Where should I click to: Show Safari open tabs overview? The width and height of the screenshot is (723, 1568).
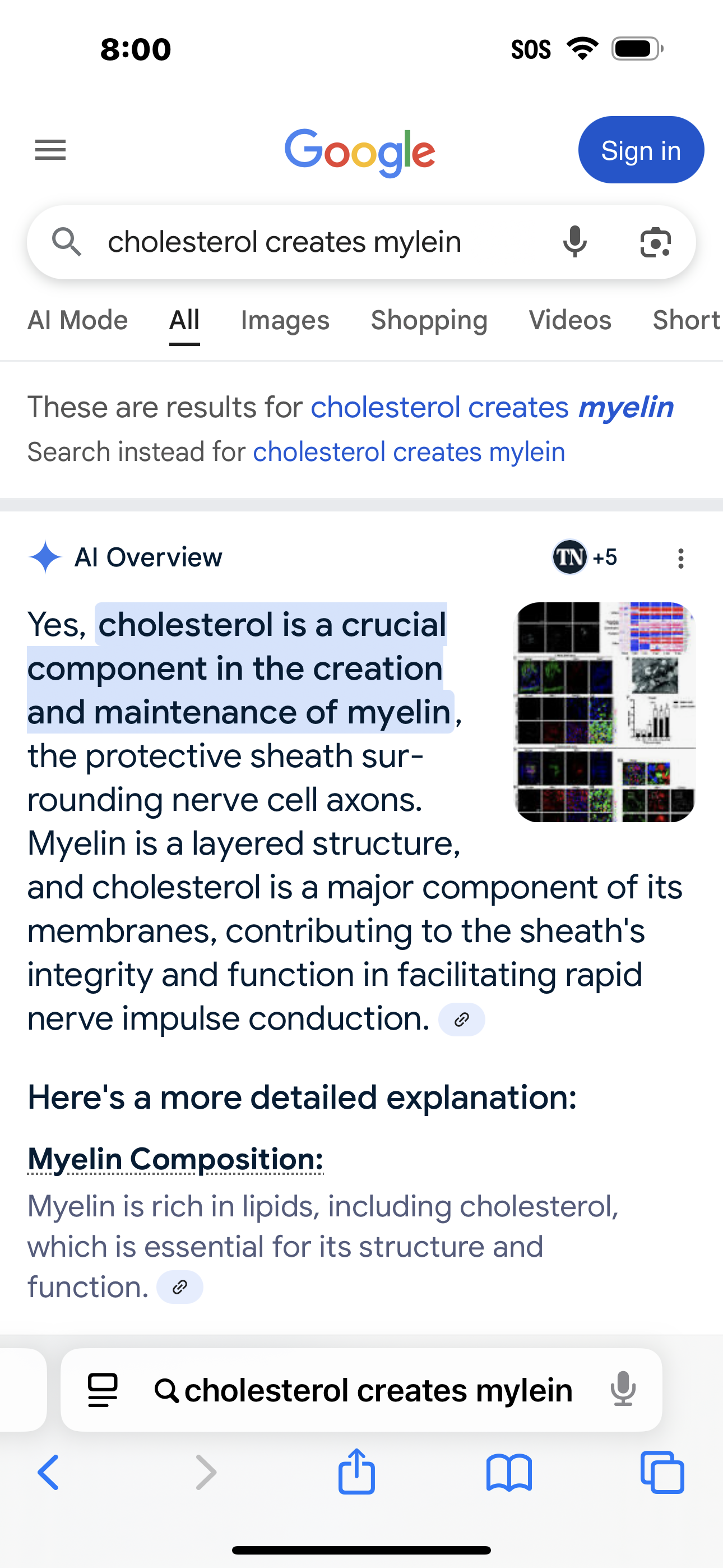[x=662, y=1473]
